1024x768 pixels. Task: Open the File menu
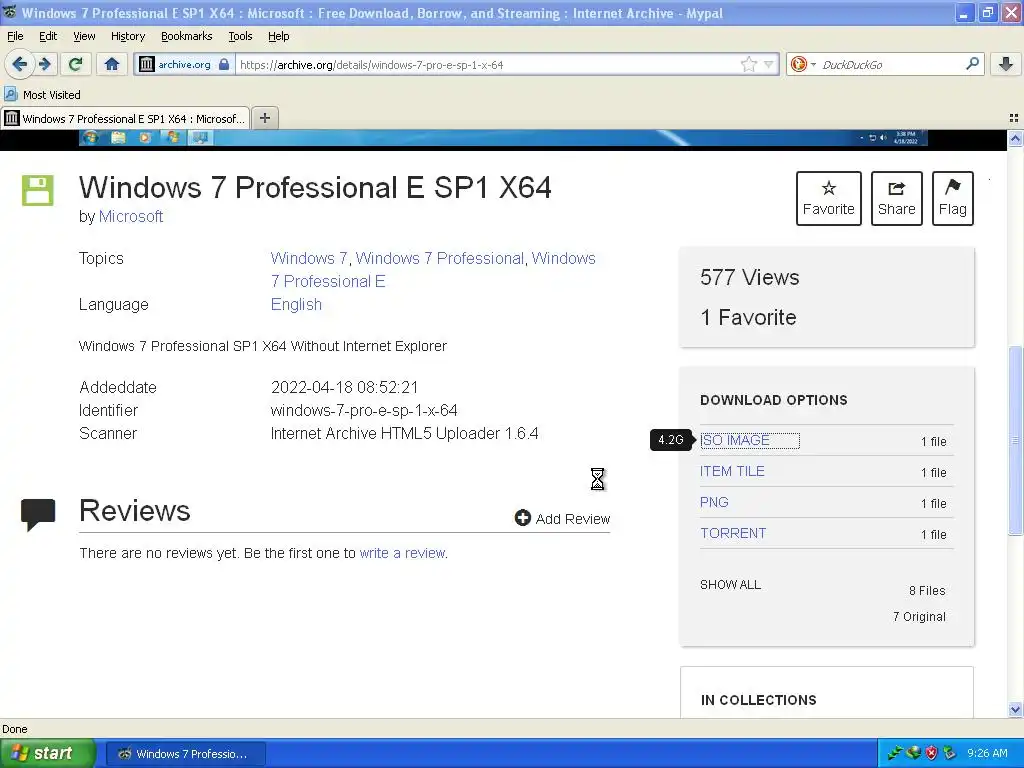pyautogui.click(x=15, y=36)
